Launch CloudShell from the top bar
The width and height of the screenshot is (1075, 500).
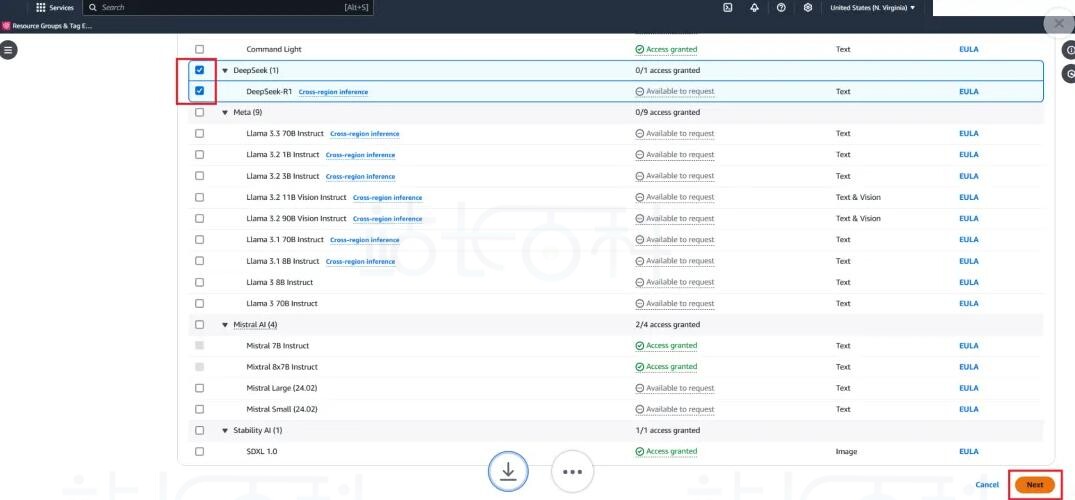click(x=727, y=7)
